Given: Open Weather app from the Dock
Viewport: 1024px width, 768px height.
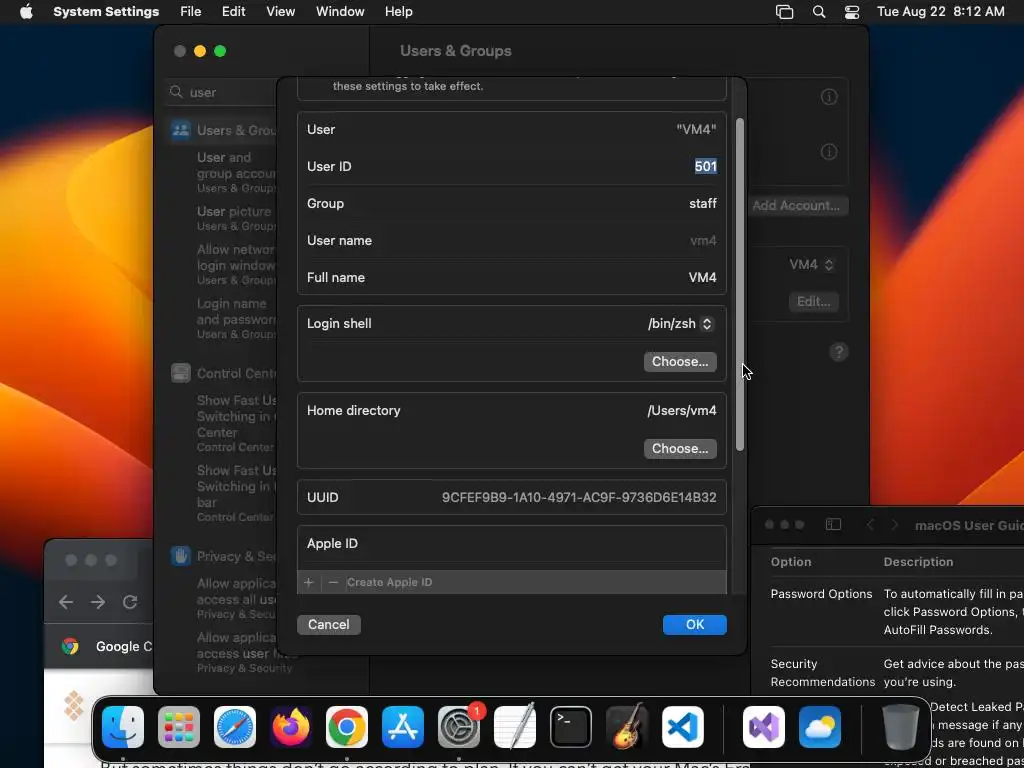Looking at the screenshot, I should 820,727.
